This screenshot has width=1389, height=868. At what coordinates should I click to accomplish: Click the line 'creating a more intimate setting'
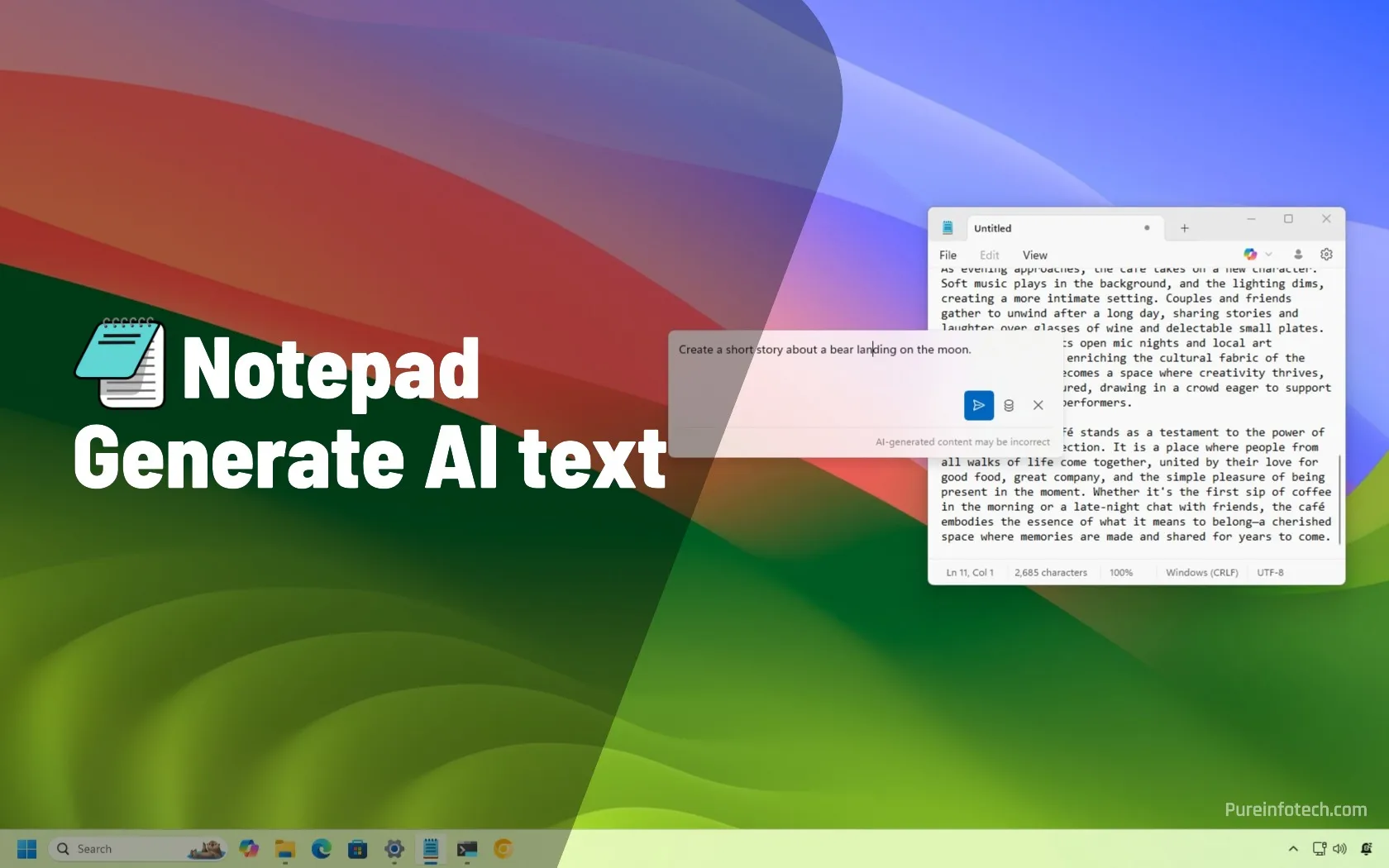[1115, 298]
